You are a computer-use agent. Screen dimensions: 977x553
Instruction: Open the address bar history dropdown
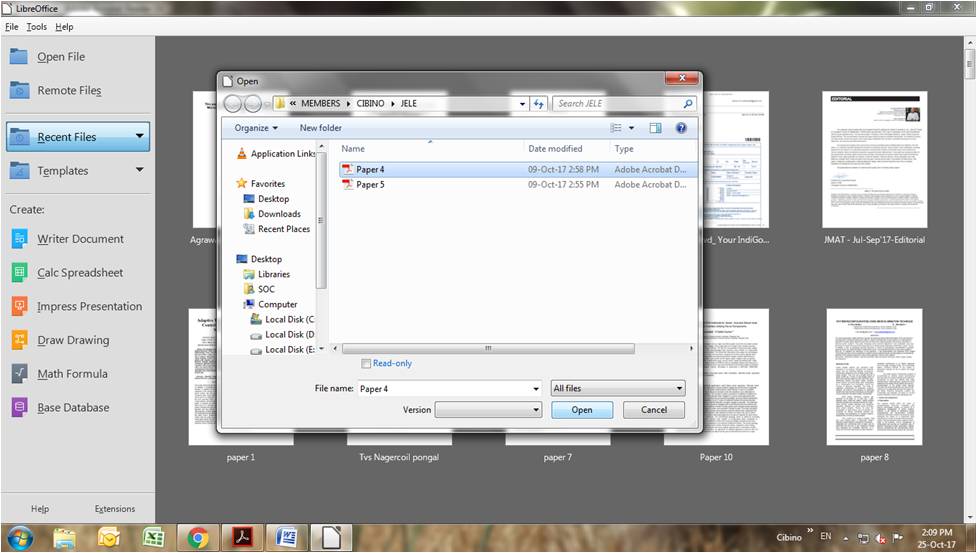coord(522,104)
